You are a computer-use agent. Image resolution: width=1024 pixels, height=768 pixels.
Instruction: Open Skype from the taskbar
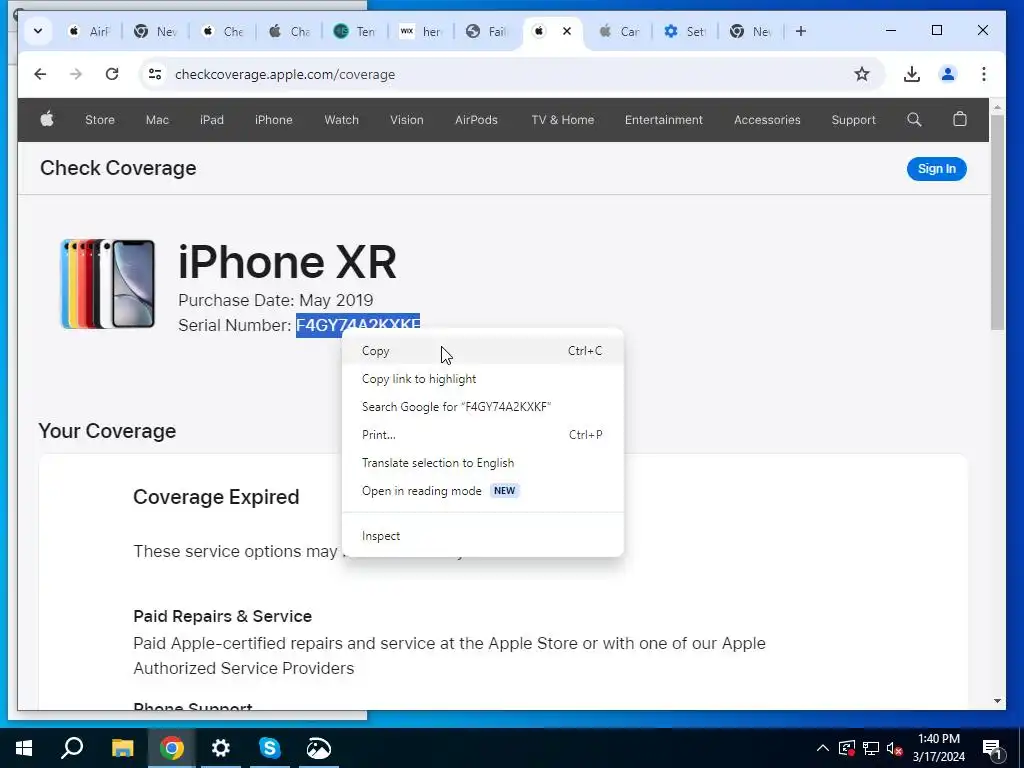270,748
